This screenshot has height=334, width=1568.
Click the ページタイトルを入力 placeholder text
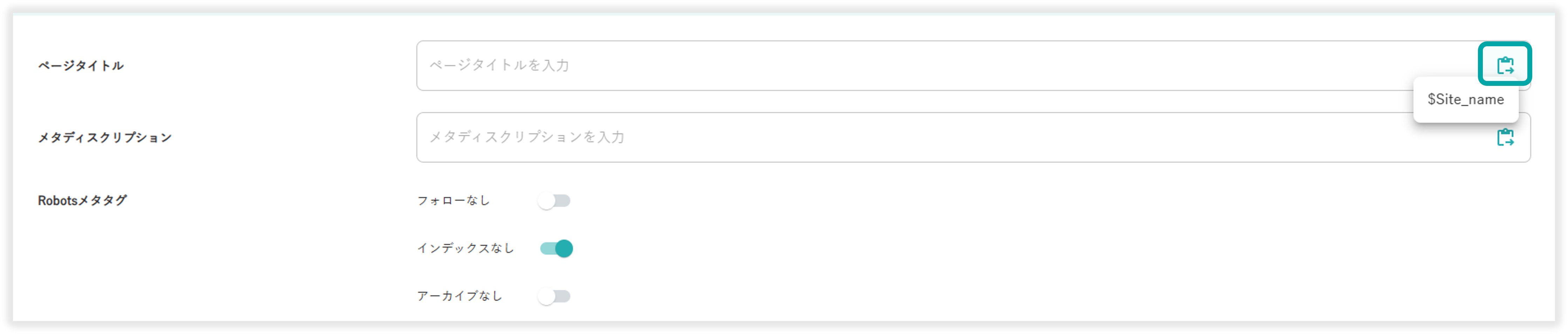pos(499,65)
